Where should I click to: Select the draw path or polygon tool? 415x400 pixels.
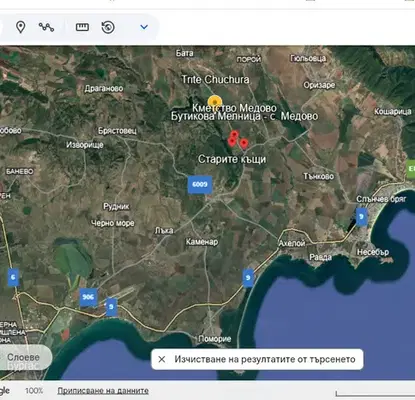46,27
